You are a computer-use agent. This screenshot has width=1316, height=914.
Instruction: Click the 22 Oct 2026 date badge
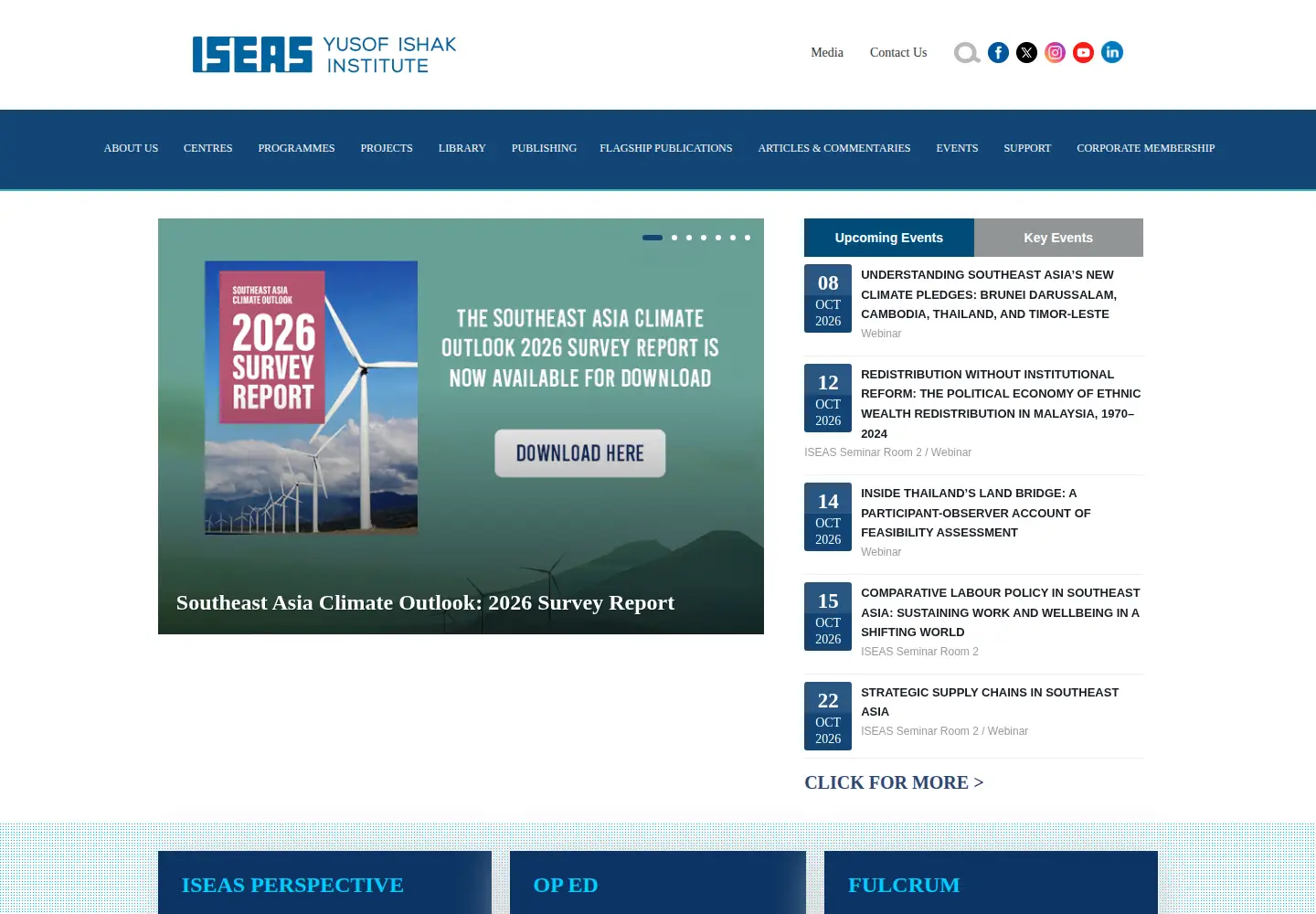828,716
